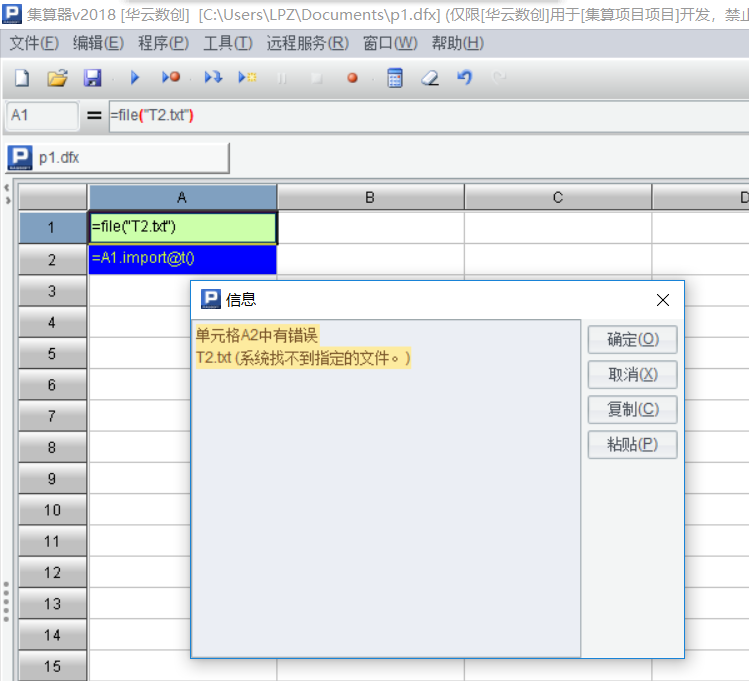Select row 5 header

pyautogui.click(x=53, y=353)
